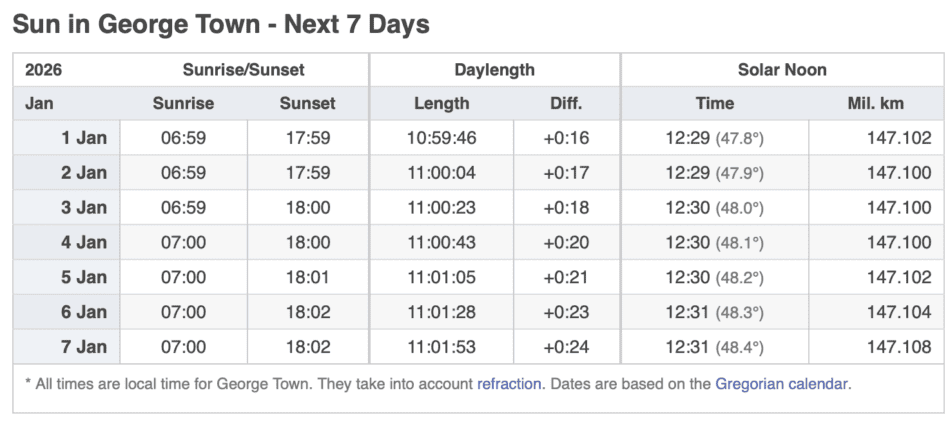The height and width of the screenshot is (422, 950).
Task: Click the Solar Noon group header
Action: 782,70
